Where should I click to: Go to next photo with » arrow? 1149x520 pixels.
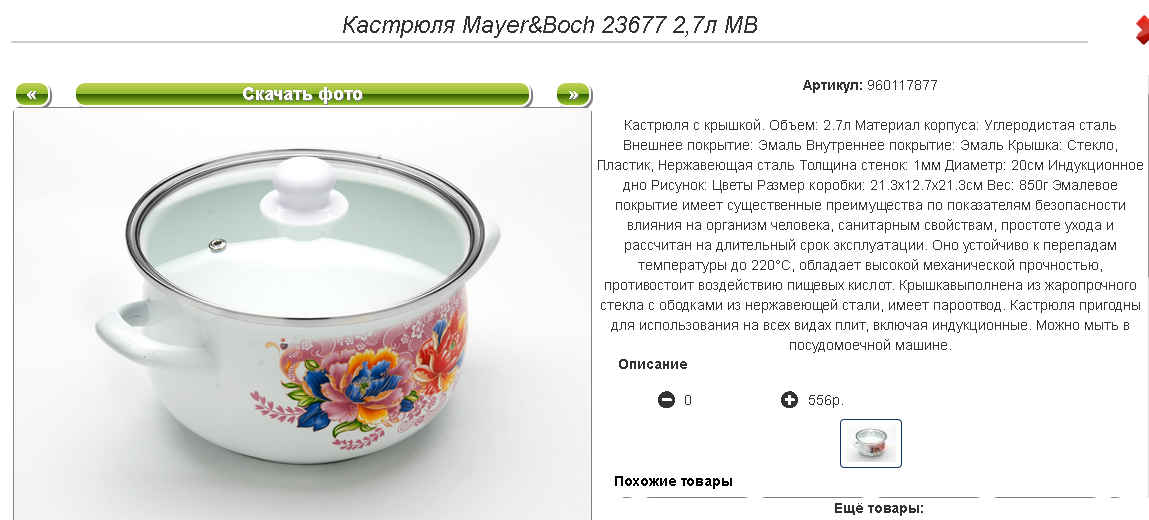[573, 94]
